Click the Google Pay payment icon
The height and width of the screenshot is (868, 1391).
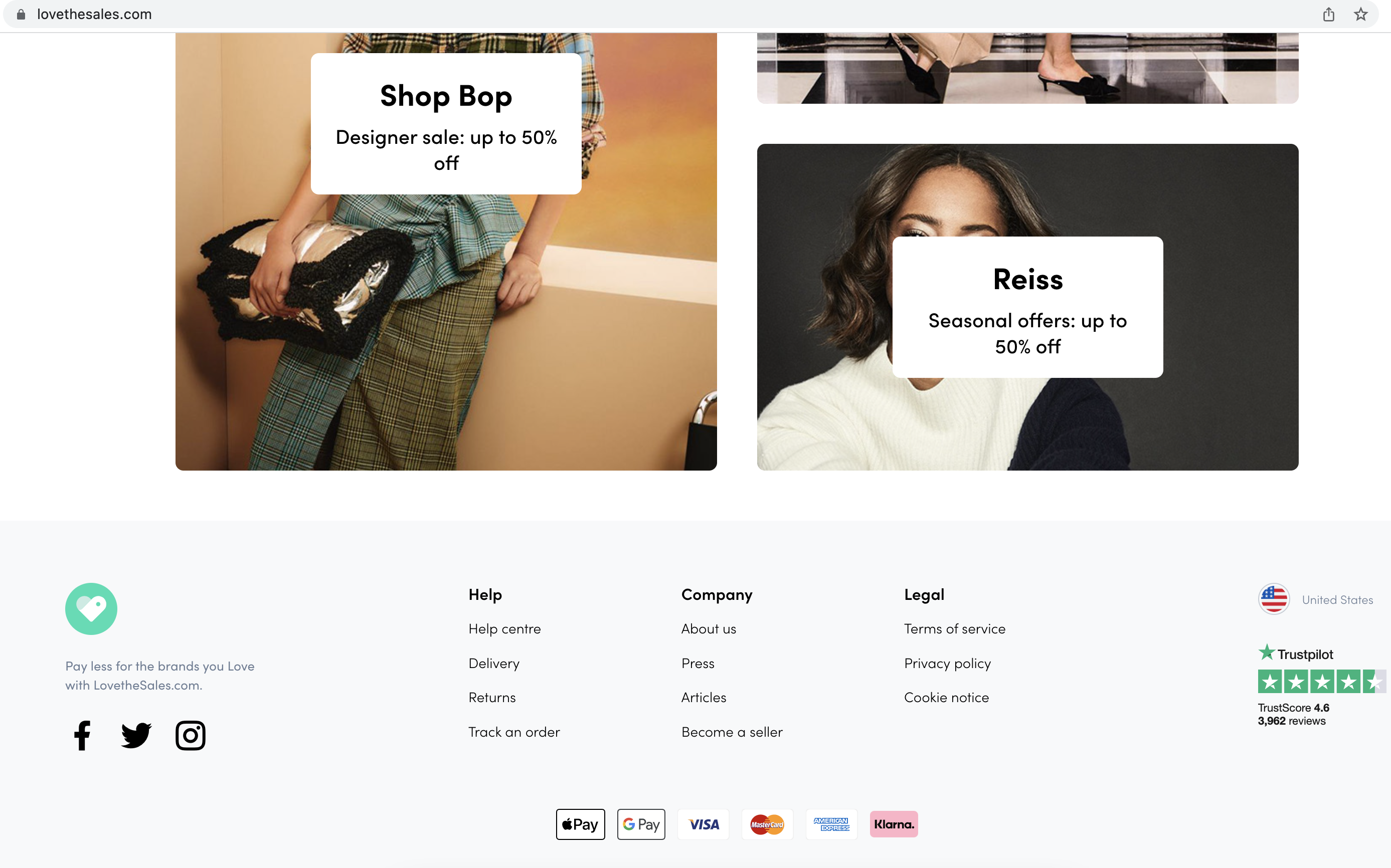pyautogui.click(x=642, y=824)
